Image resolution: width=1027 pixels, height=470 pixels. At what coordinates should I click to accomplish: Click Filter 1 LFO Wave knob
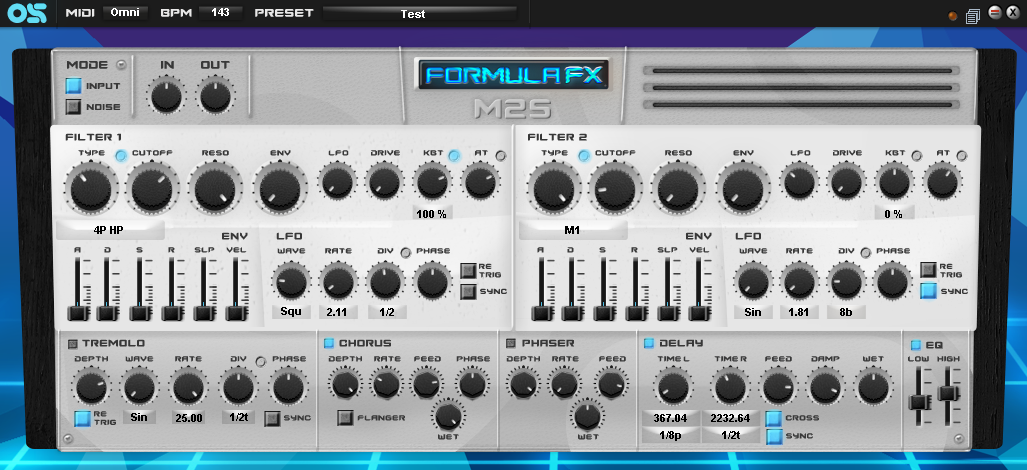pyautogui.click(x=291, y=282)
